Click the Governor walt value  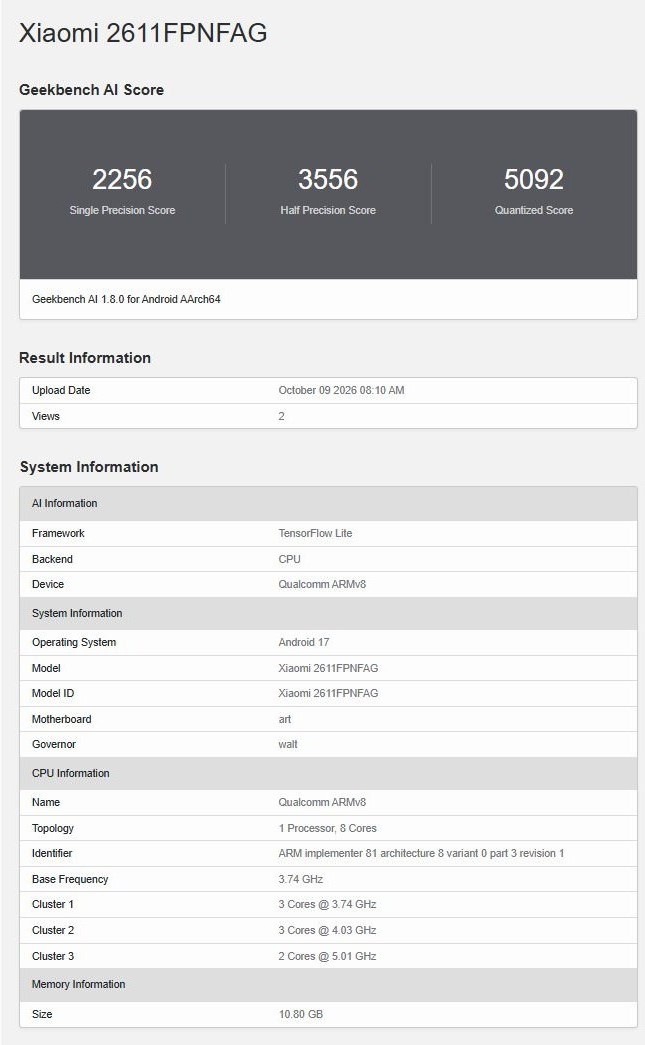(x=288, y=744)
